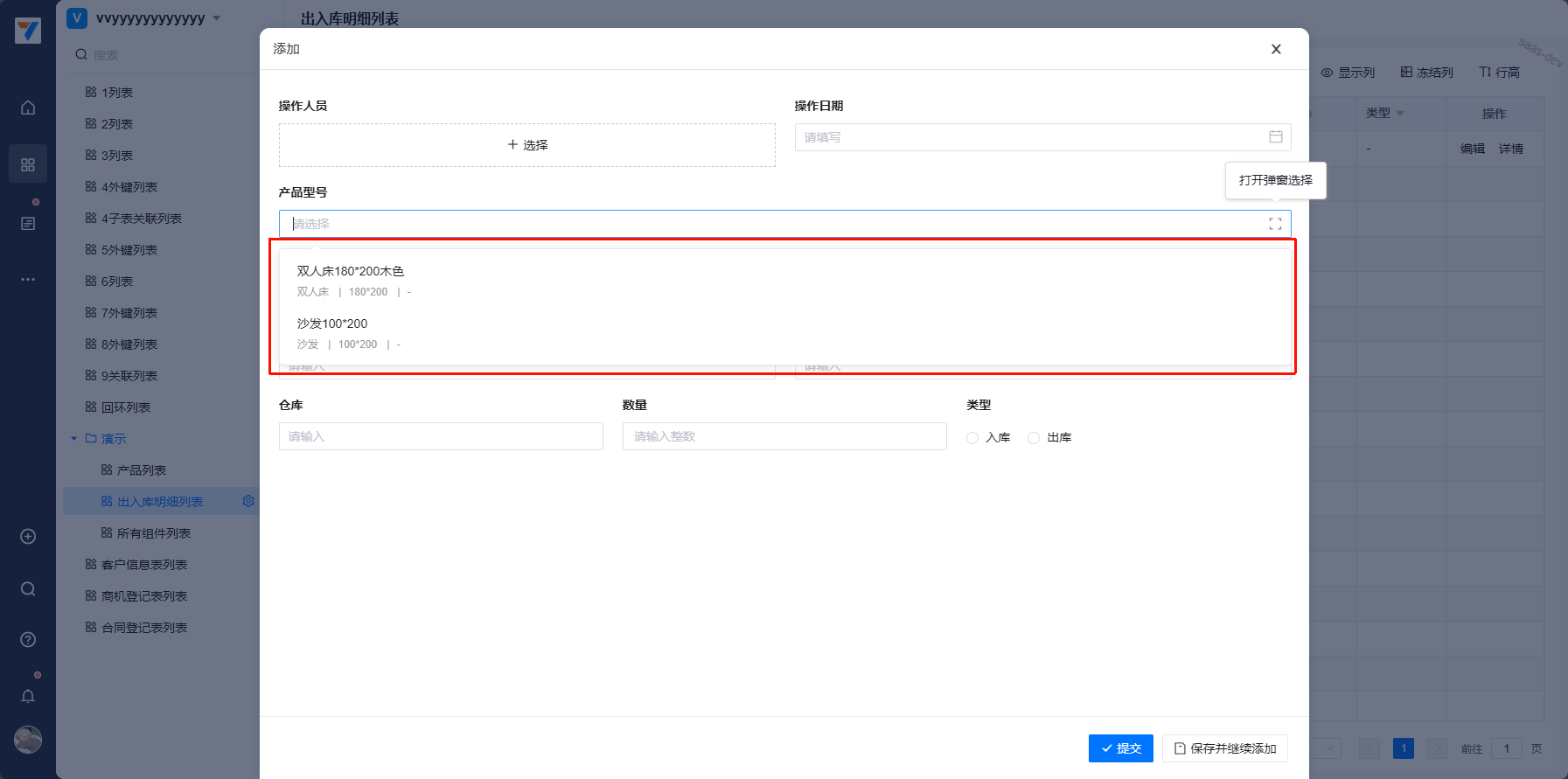Click 保存并继续添加 button
The image size is (1568, 779).
1224,748
